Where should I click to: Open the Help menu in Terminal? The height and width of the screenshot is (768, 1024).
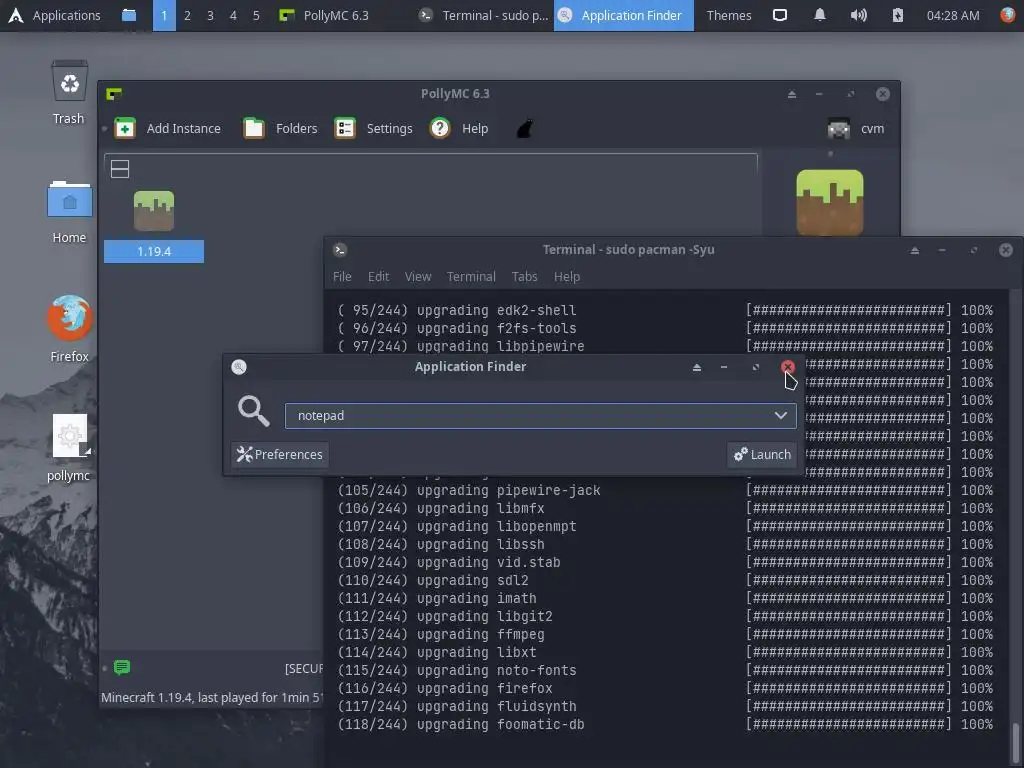tap(567, 277)
